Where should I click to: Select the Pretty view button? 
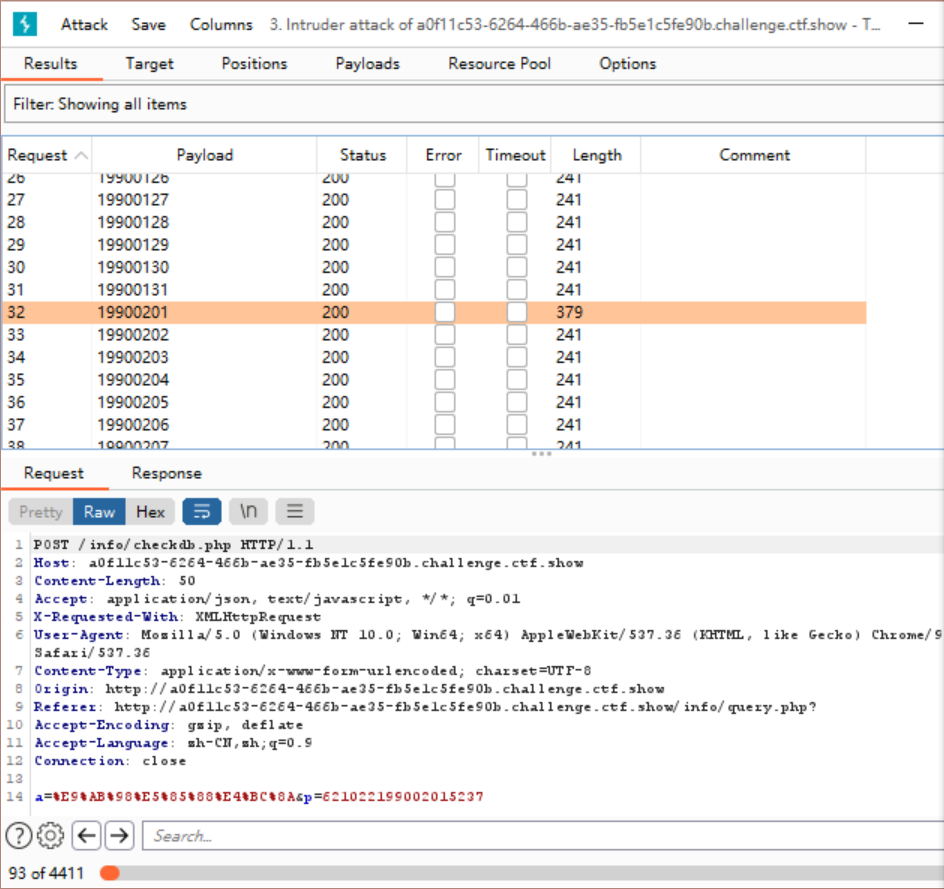40,512
